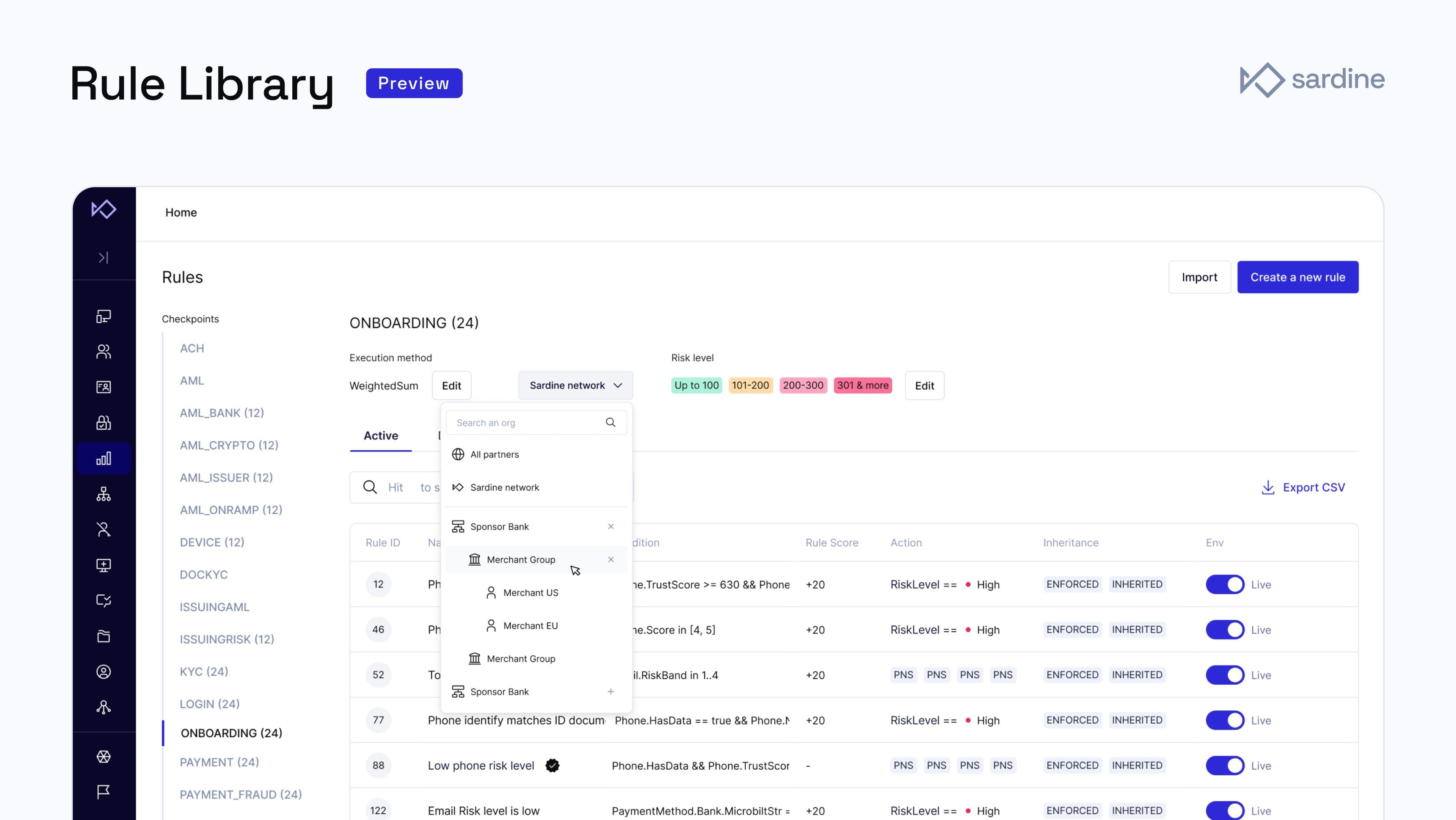Screen dimensions: 1456x820
Task: Select the Merchant Group below Merchant EU
Action: (537, 659)
